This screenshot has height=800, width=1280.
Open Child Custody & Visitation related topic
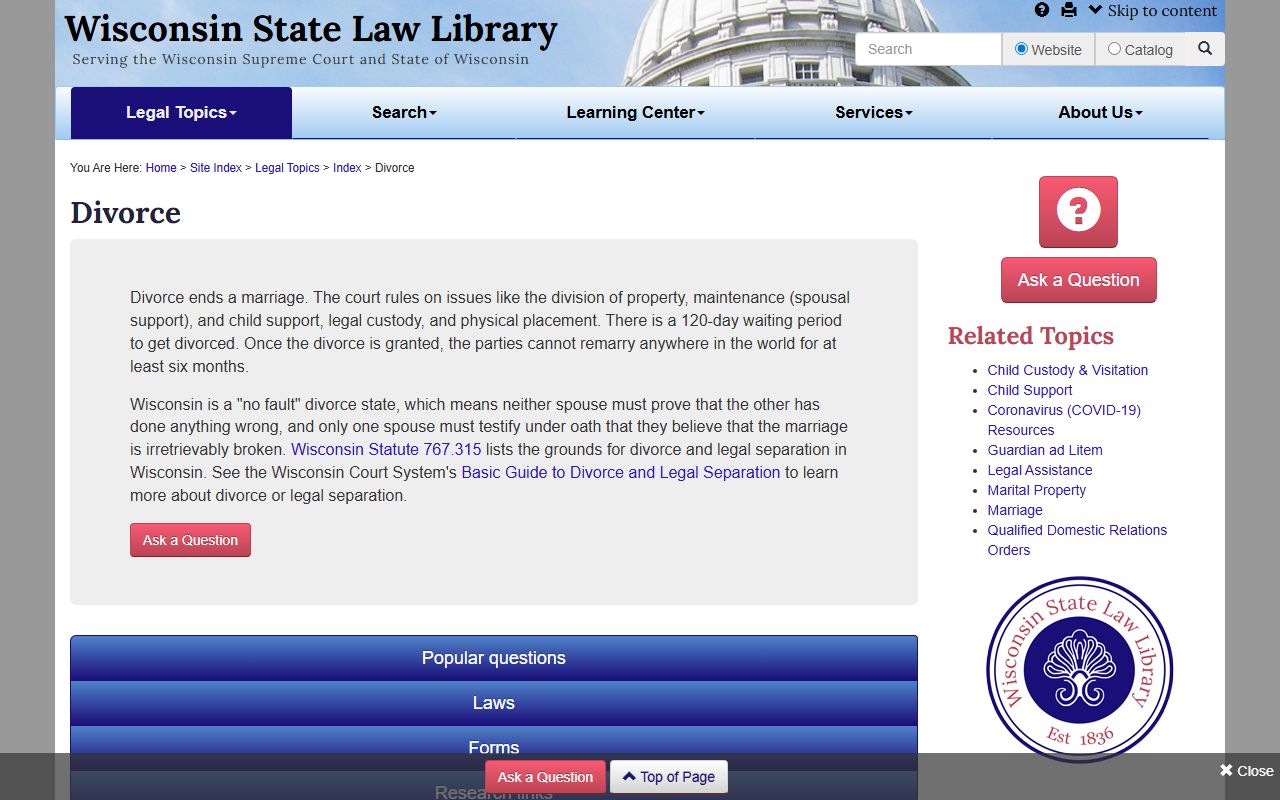click(1068, 370)
